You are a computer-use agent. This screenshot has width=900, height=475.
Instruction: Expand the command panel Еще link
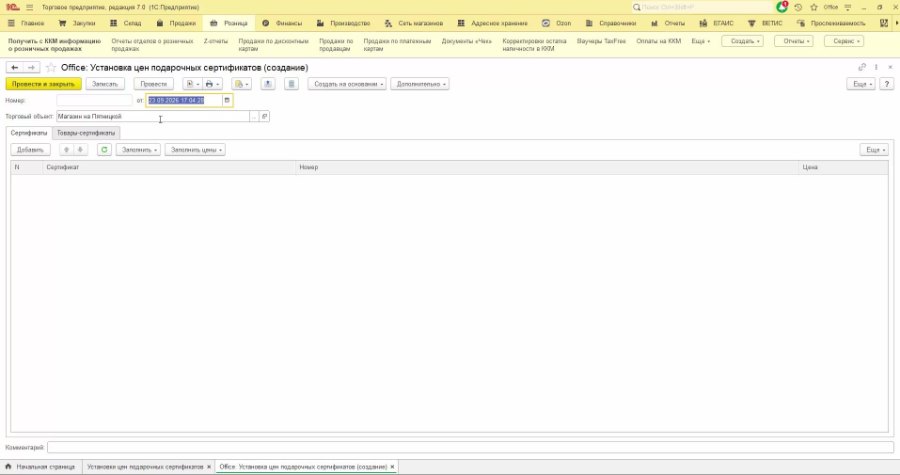[701, 41]
